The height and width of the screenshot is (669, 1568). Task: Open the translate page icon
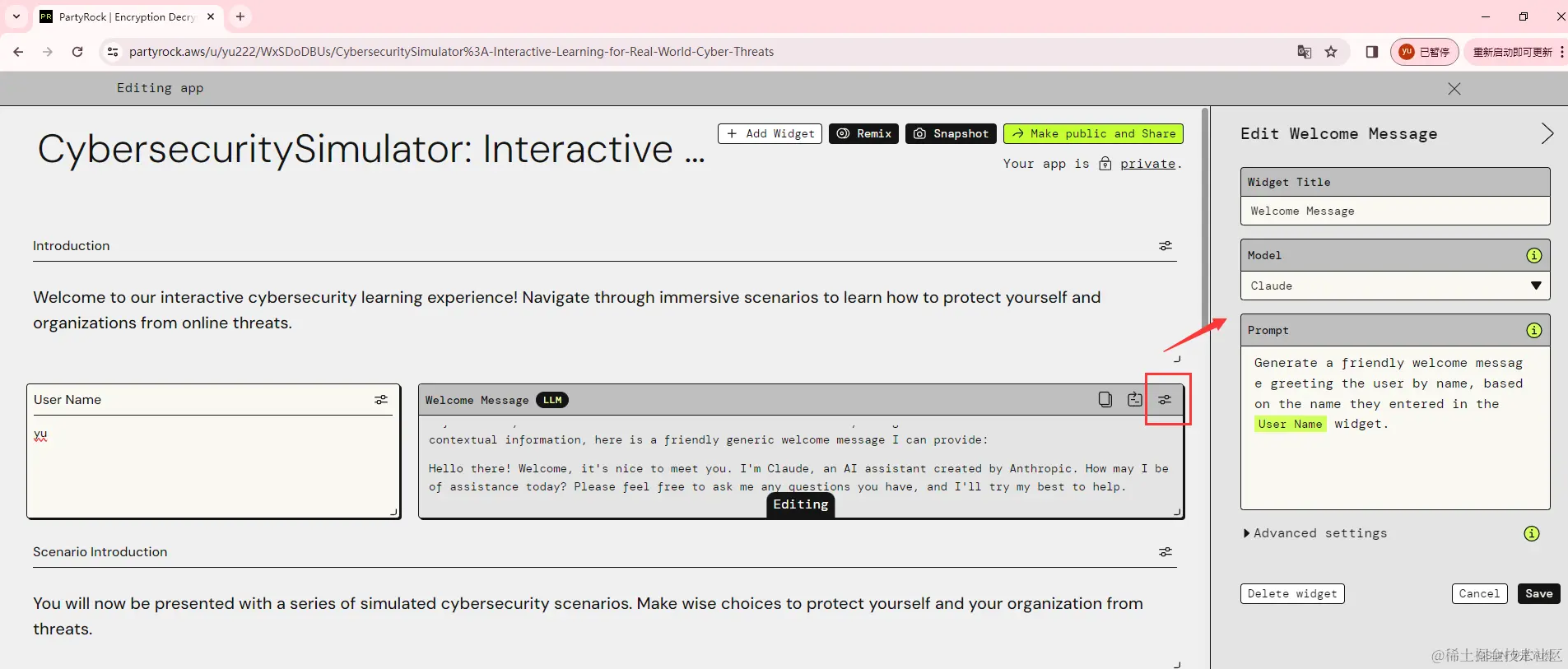(x=1304, y=52)
